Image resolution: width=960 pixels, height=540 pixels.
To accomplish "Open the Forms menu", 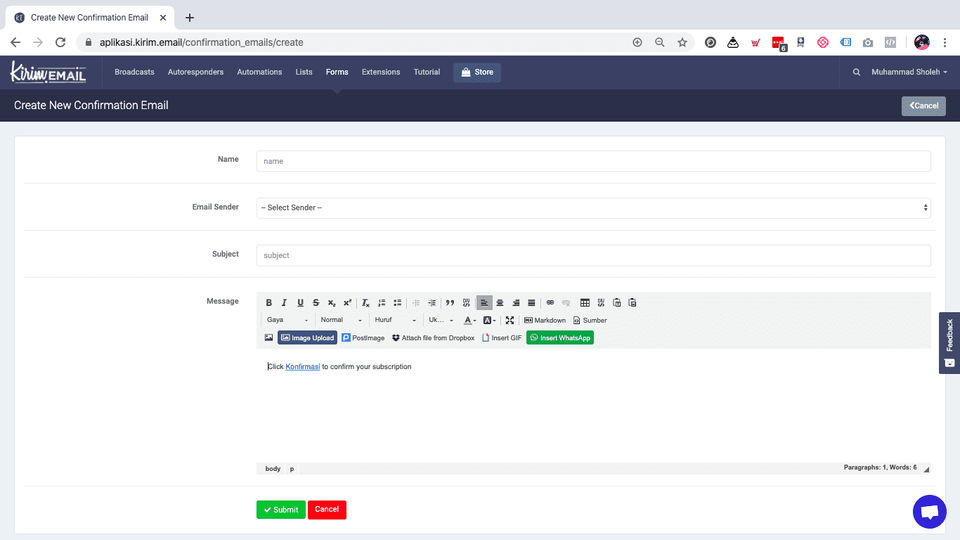I will 337,72.
